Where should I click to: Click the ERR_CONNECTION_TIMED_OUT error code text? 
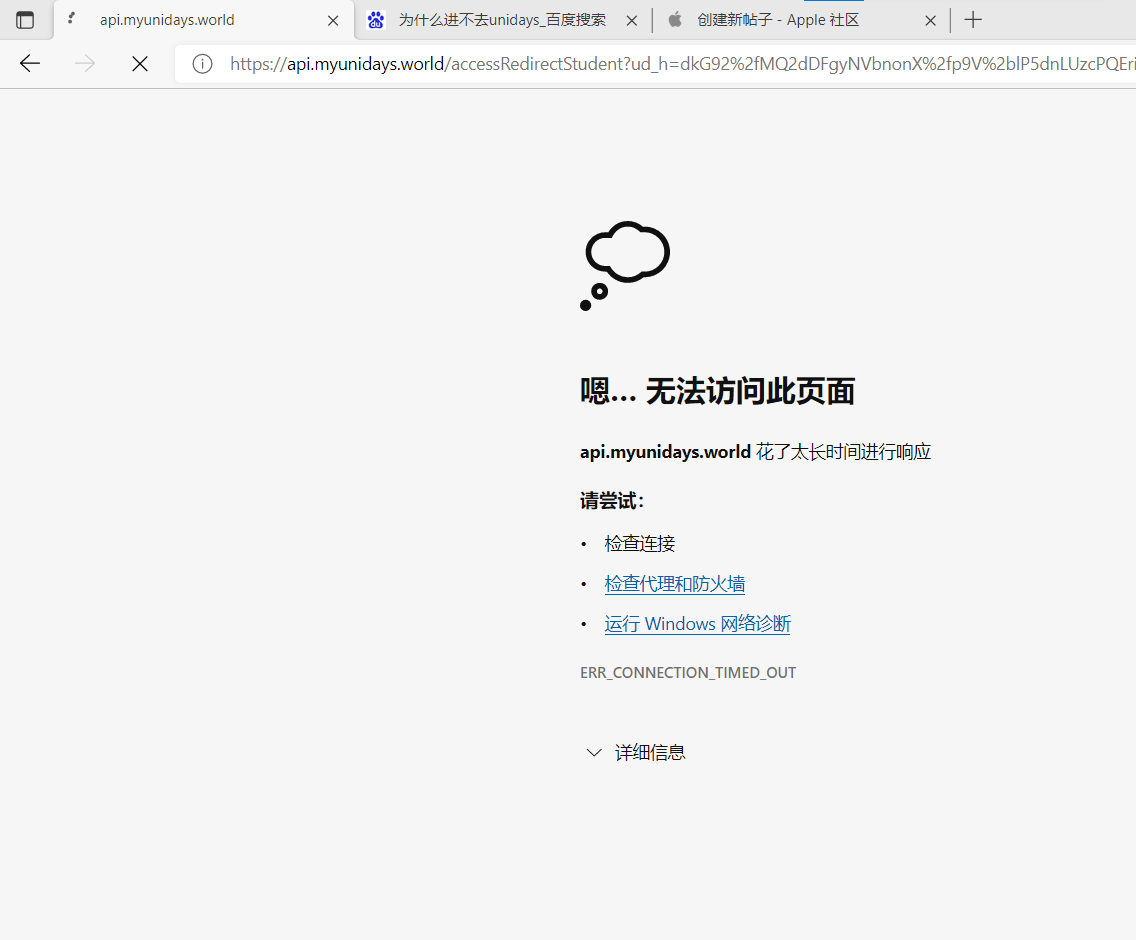coord(688,673)
